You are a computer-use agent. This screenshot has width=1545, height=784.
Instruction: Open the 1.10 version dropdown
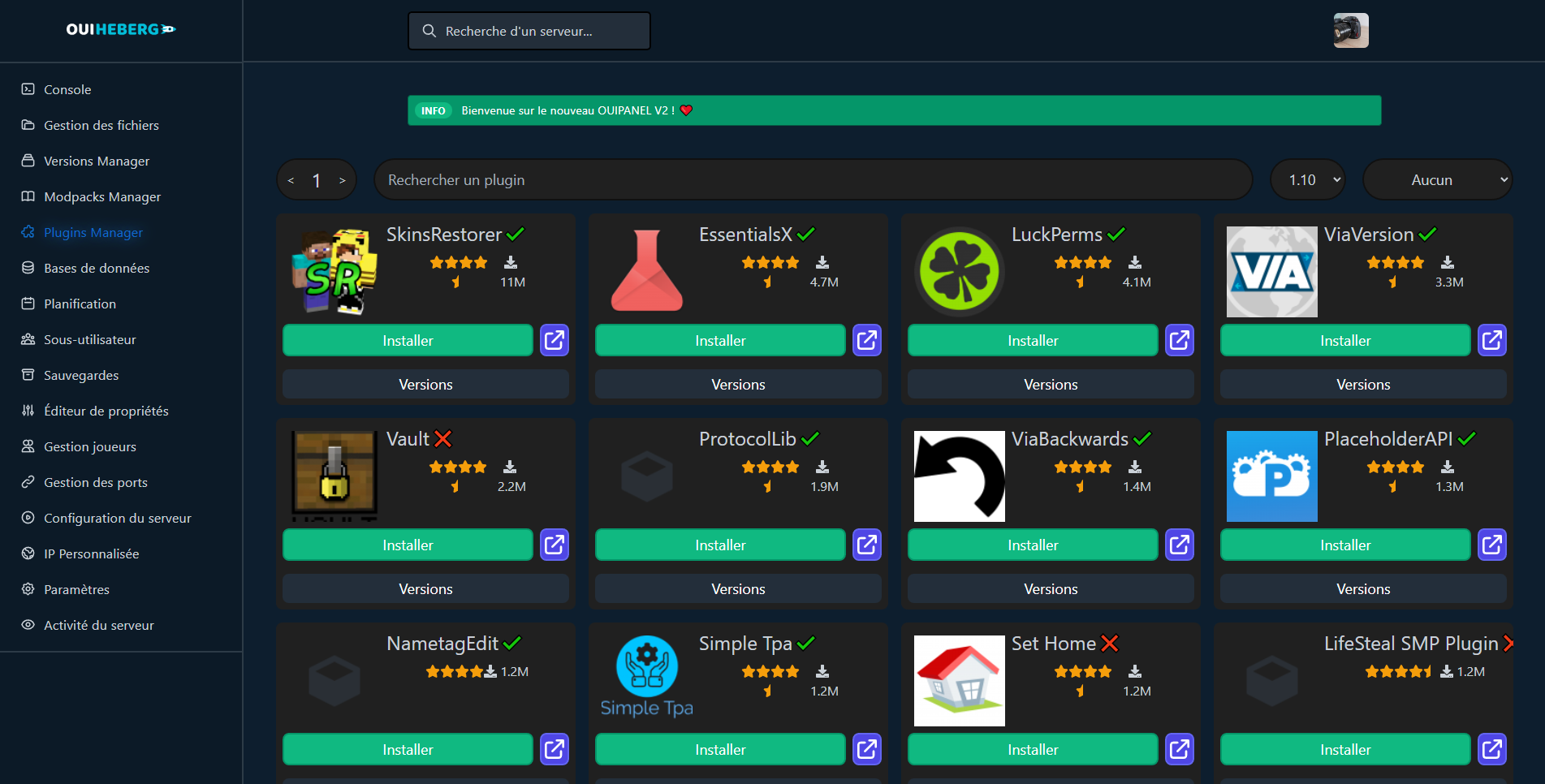point(1308,179)
